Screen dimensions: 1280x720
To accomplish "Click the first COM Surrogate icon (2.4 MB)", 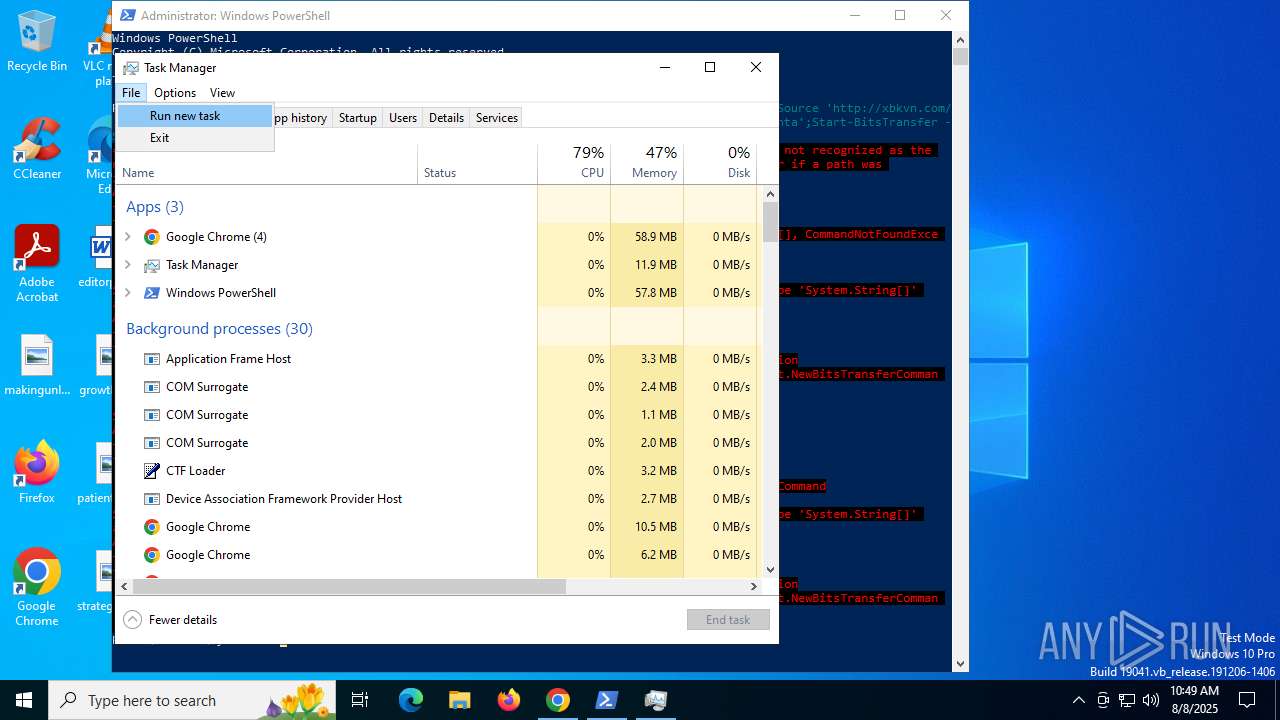I will 152,387.
